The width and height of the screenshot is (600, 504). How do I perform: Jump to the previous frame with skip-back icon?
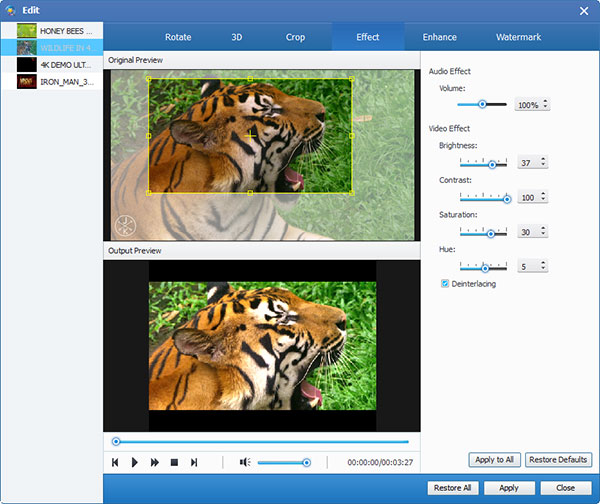pyautogui.click(x=116, y=462)
